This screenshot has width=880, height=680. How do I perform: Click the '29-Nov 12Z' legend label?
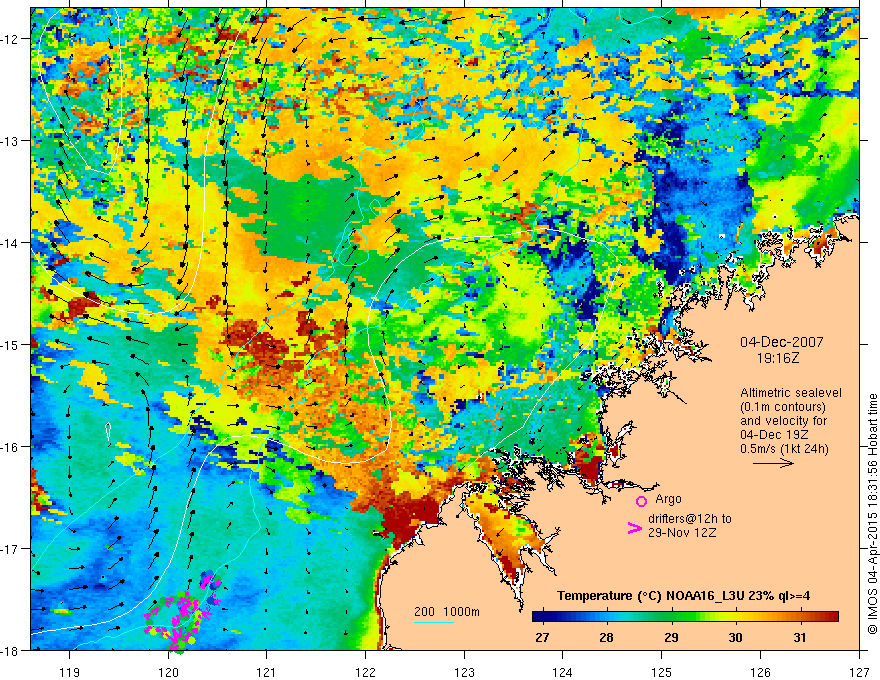coord(682,533)
